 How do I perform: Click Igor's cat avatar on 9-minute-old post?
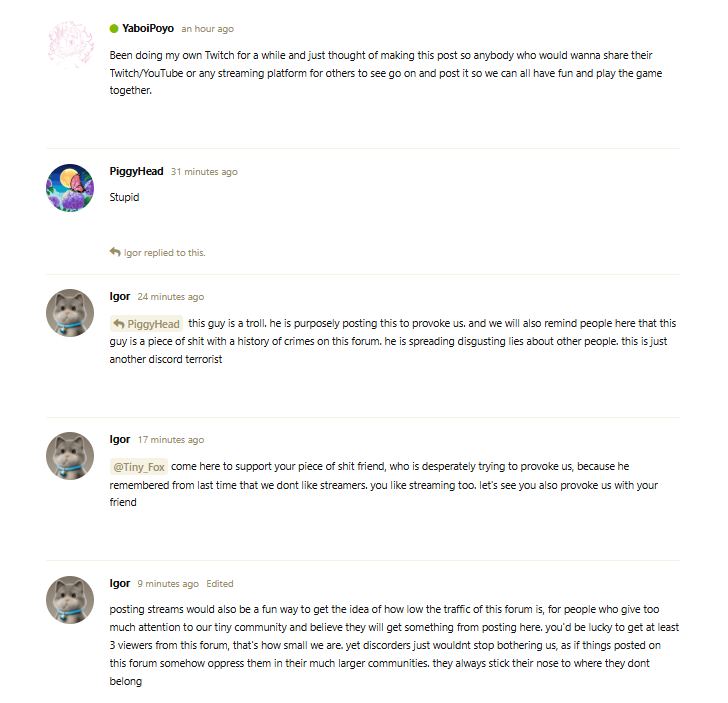tap(70, 599)
